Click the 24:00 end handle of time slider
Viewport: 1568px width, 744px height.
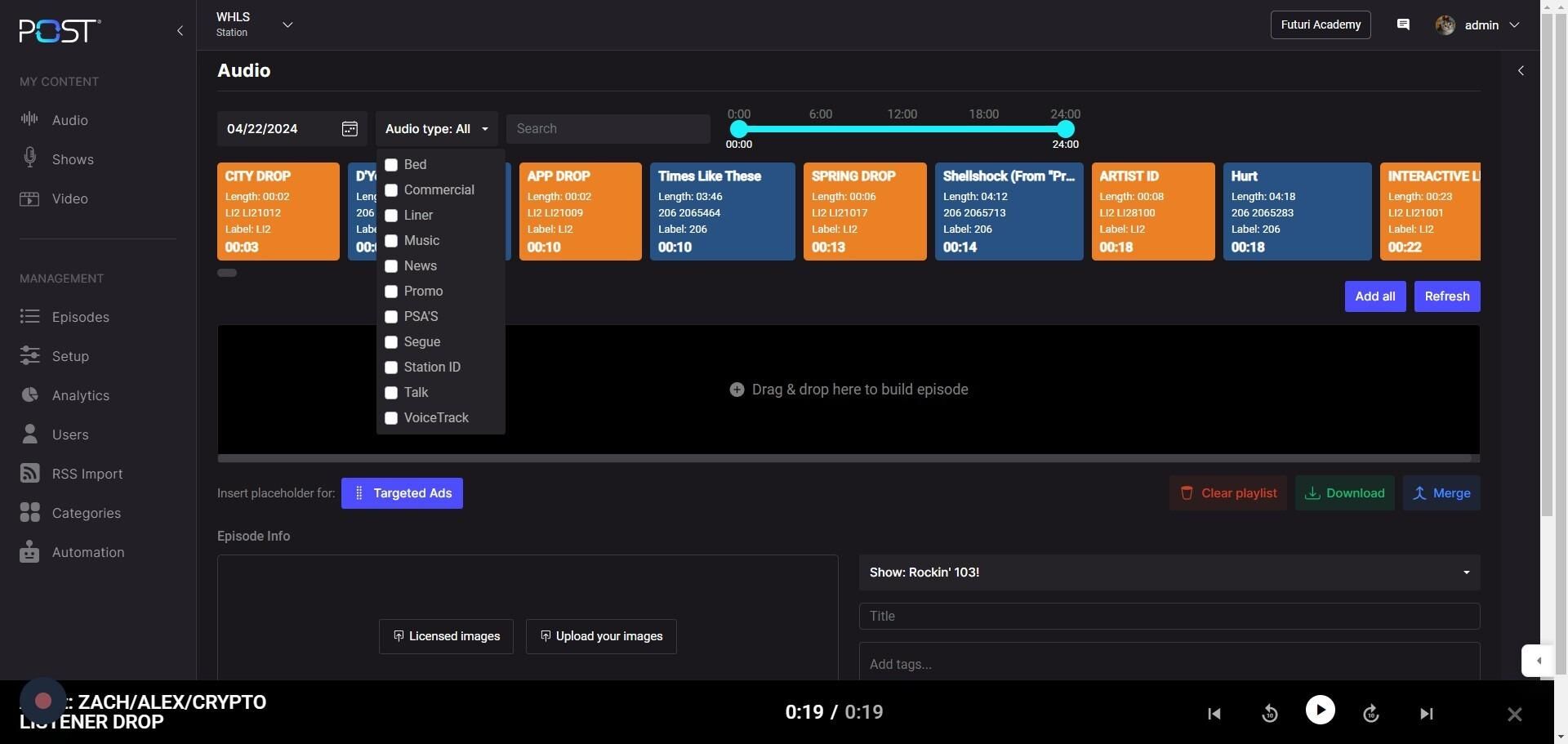(x=1065, y=129)
